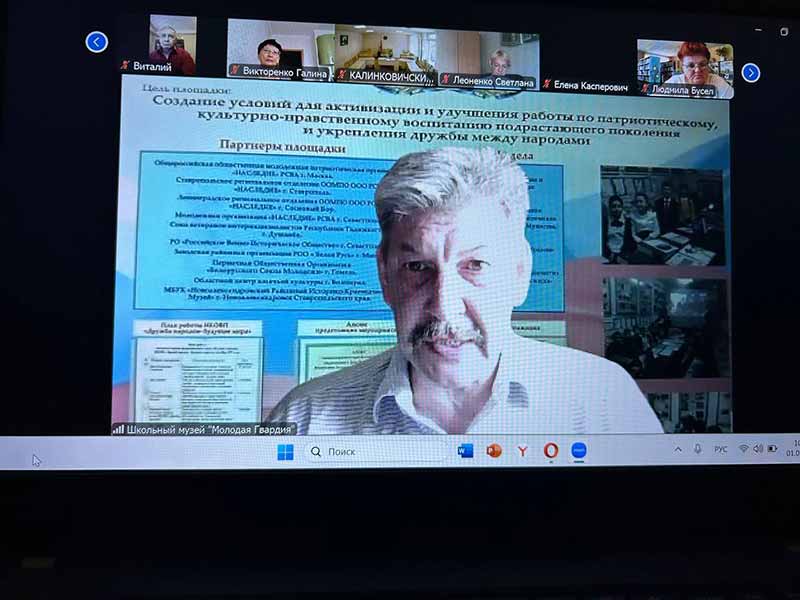Click the battery icon in tray
The image size is (800, 600).
772,448
